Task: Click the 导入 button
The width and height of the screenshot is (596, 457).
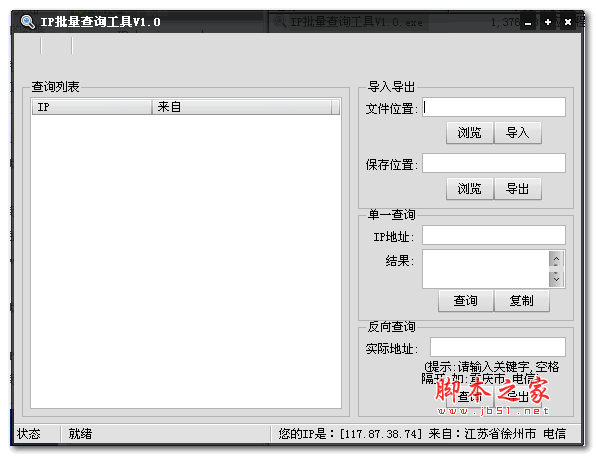Action: click(x=518, y=133)
